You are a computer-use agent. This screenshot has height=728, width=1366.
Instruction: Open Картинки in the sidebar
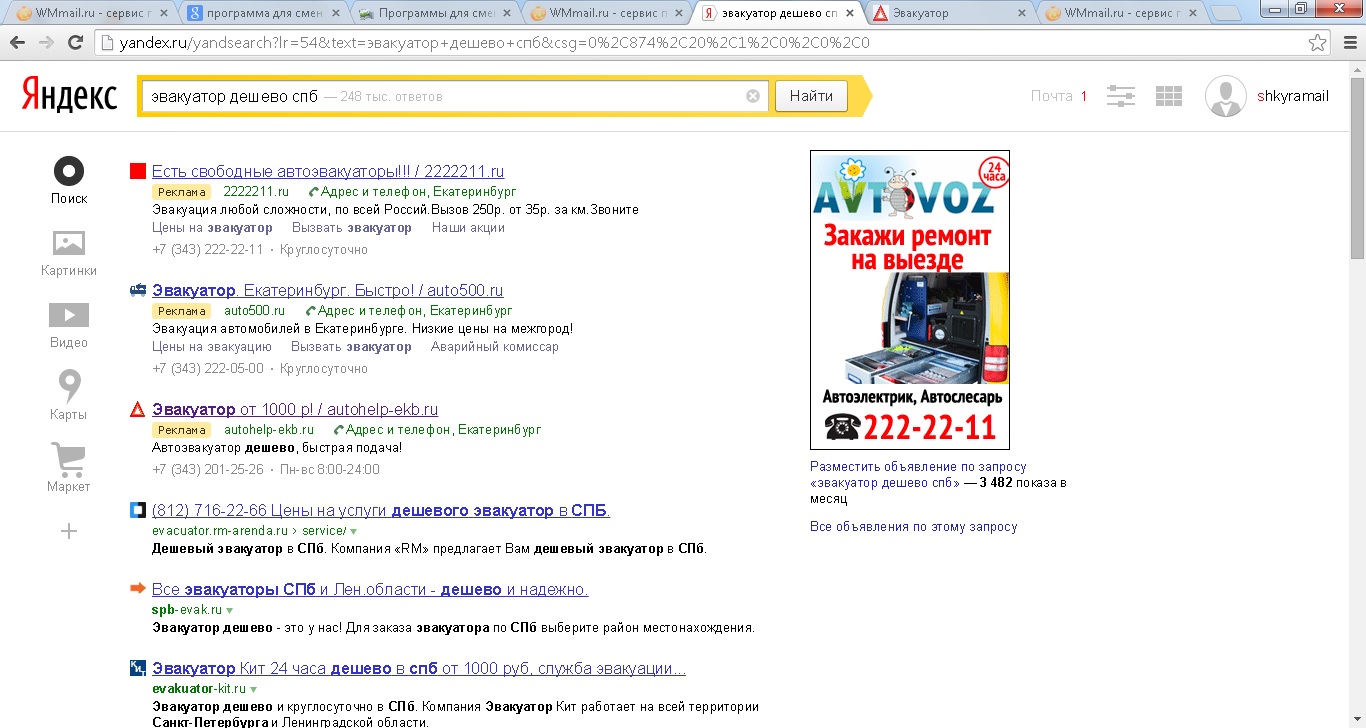point(69,243)
